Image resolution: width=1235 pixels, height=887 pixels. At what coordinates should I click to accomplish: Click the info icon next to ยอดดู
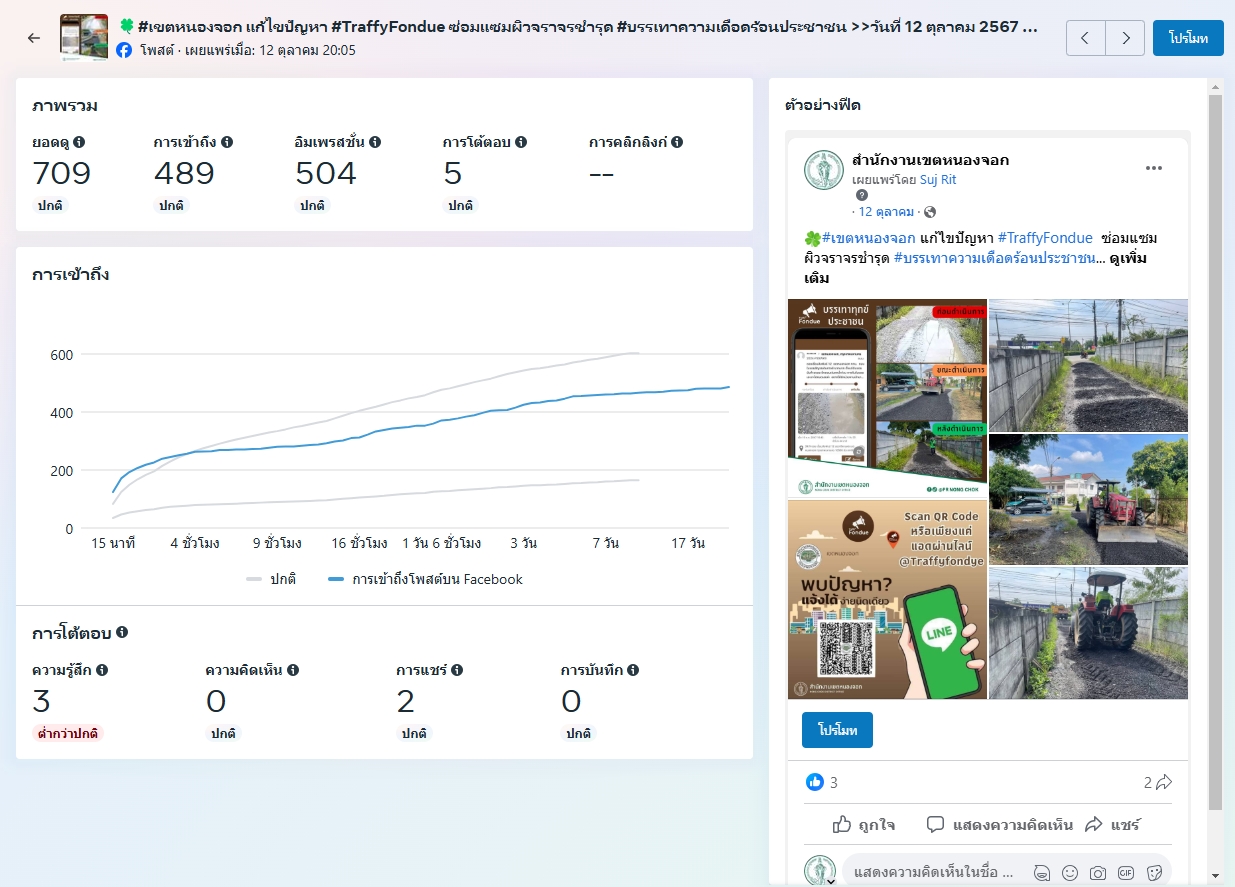coord(79,142)
